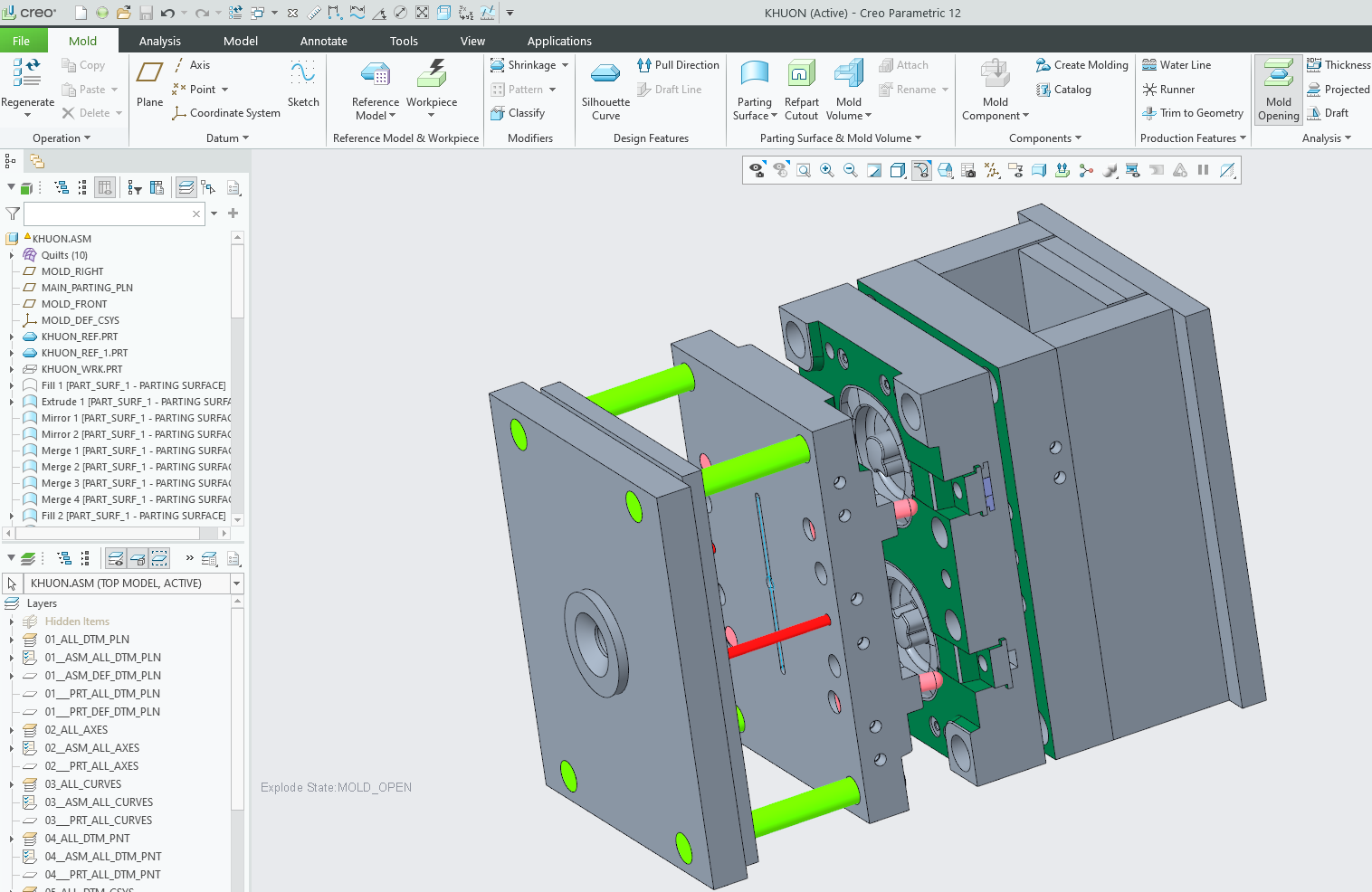Image resolution: width=1372 pixels, height=892 pixels.
Task: Open the Shrinkage dropdown arrow
Action: coord(565,65)
